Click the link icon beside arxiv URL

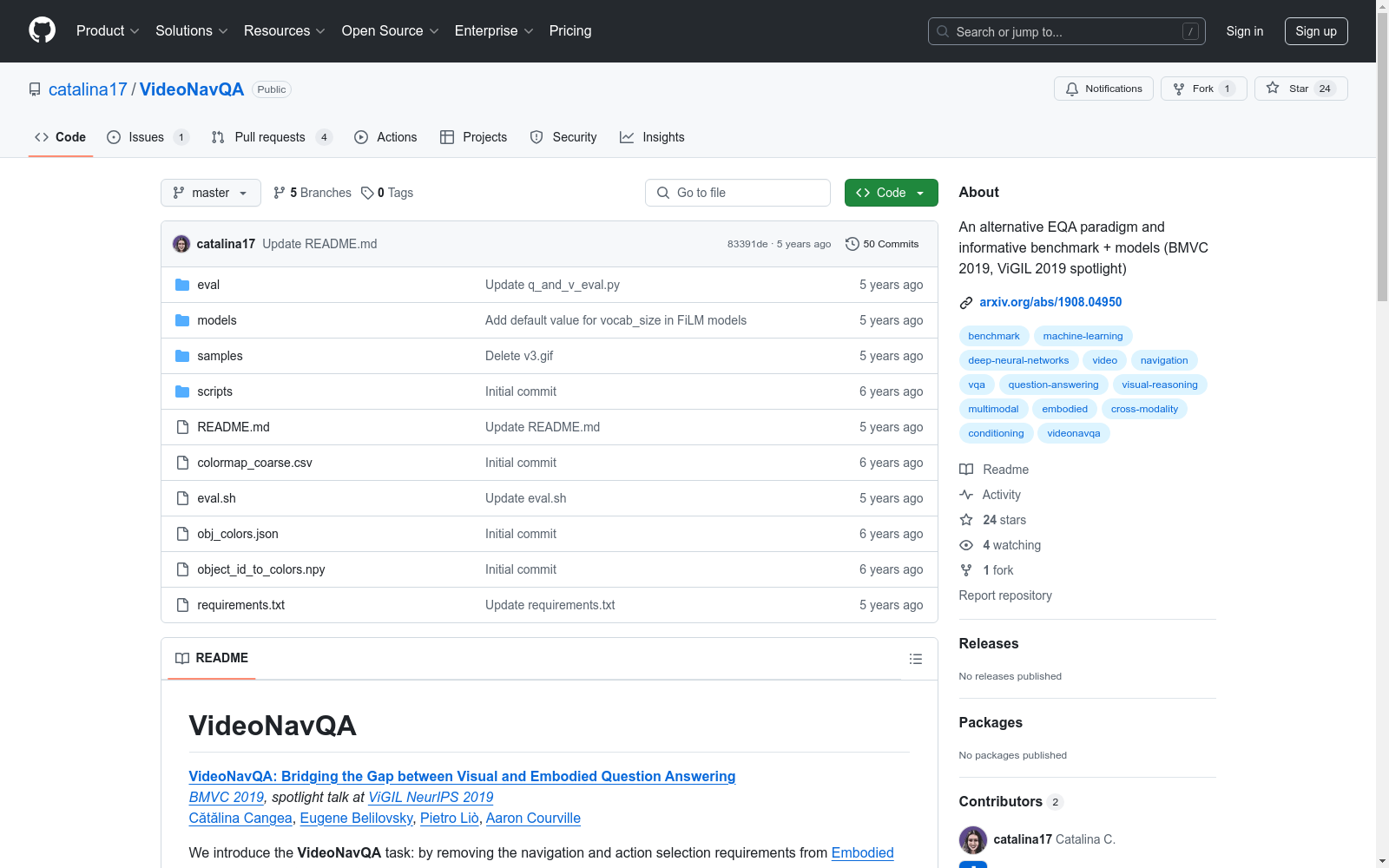coord(965,303)
